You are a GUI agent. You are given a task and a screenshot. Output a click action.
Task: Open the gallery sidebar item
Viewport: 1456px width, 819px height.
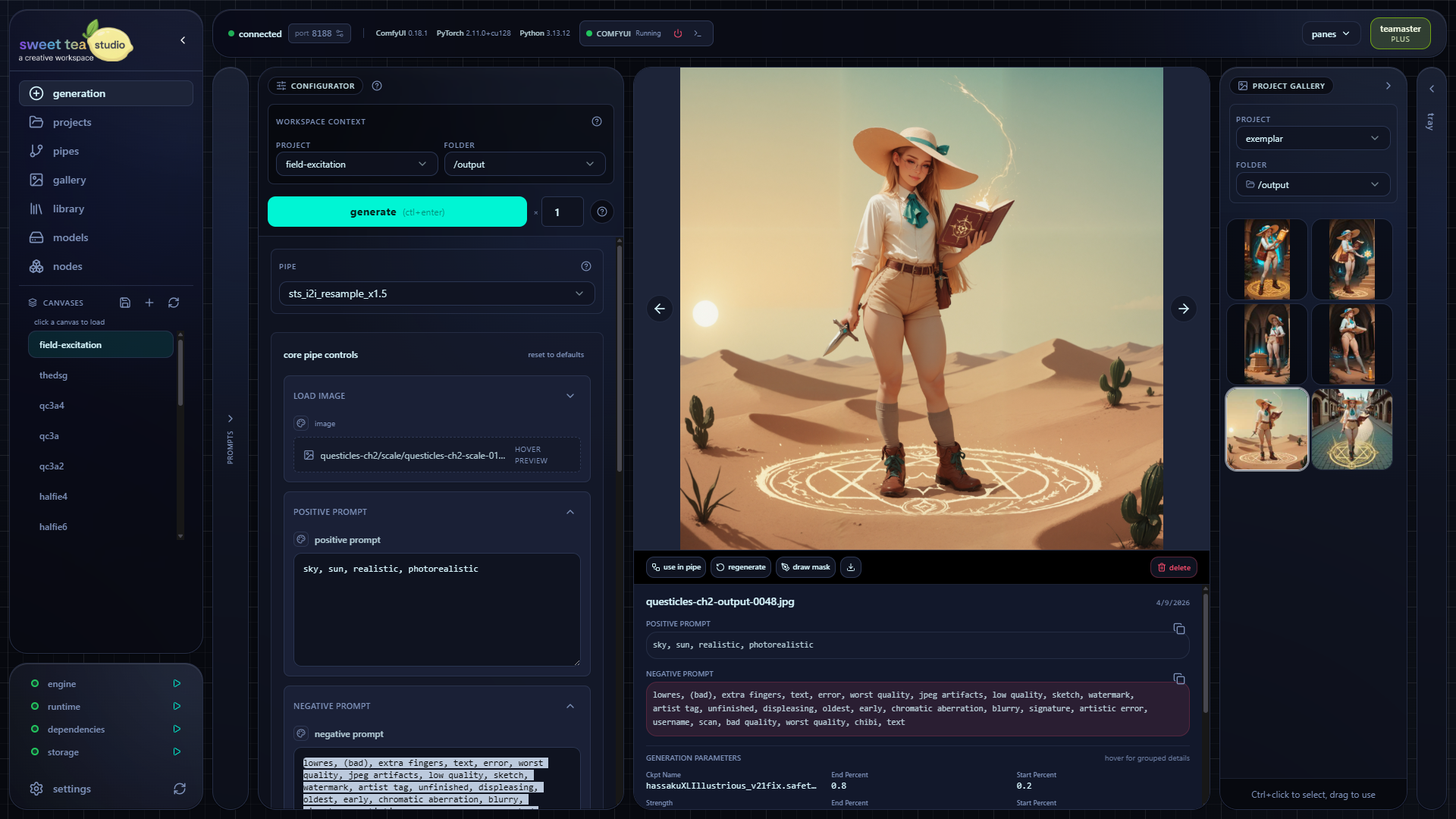point(69,180)
